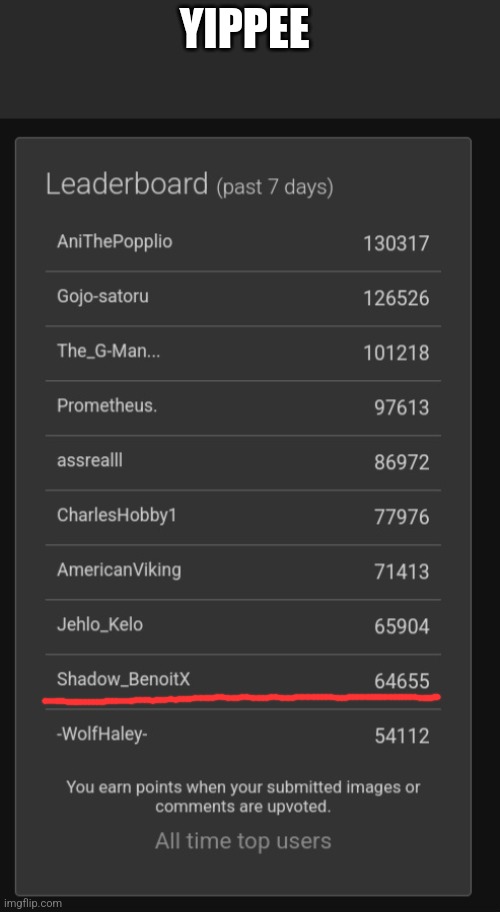Open AmericanViking's profile page

point(119,569)
